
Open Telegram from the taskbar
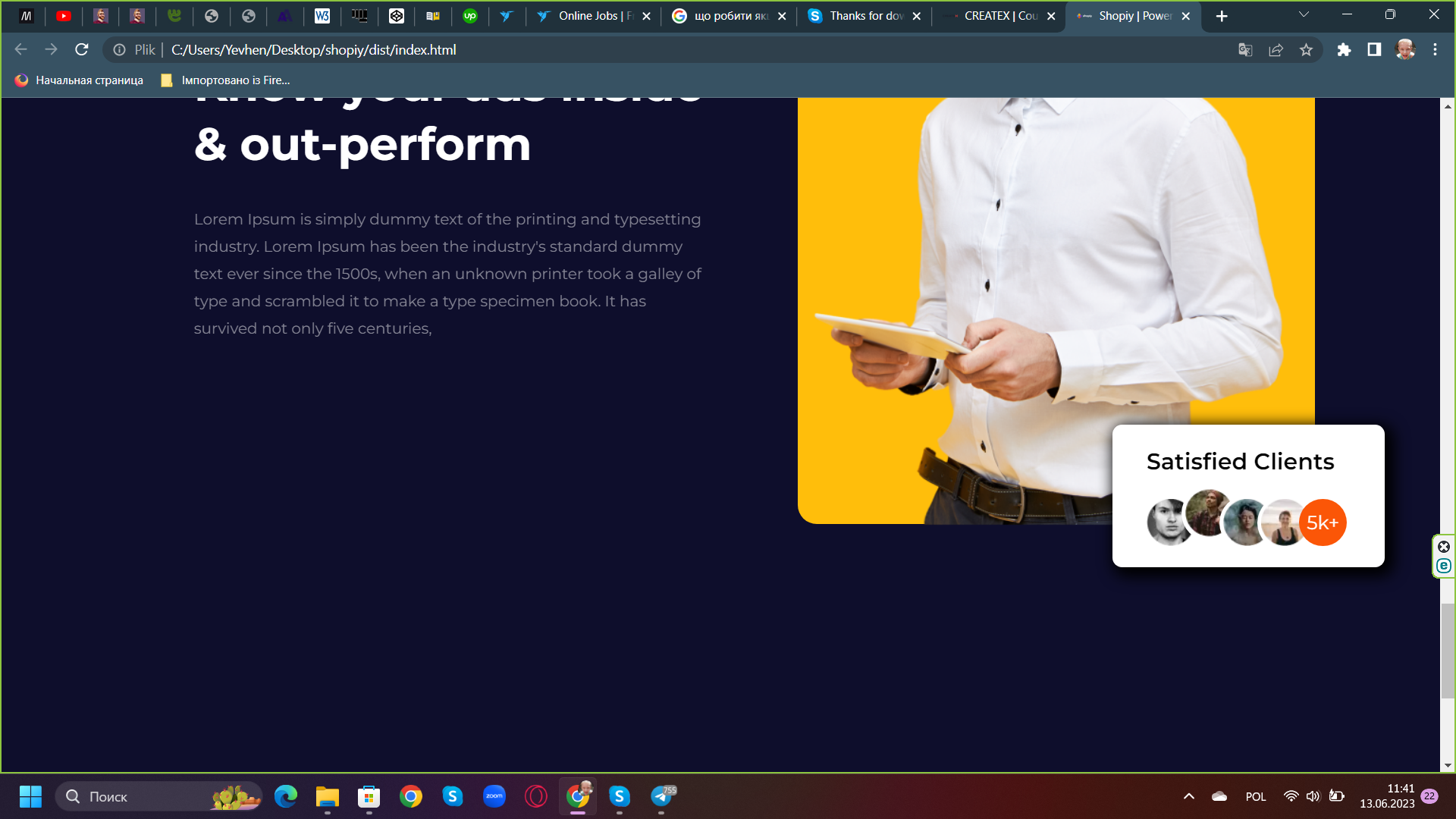(x=662, y=796)
